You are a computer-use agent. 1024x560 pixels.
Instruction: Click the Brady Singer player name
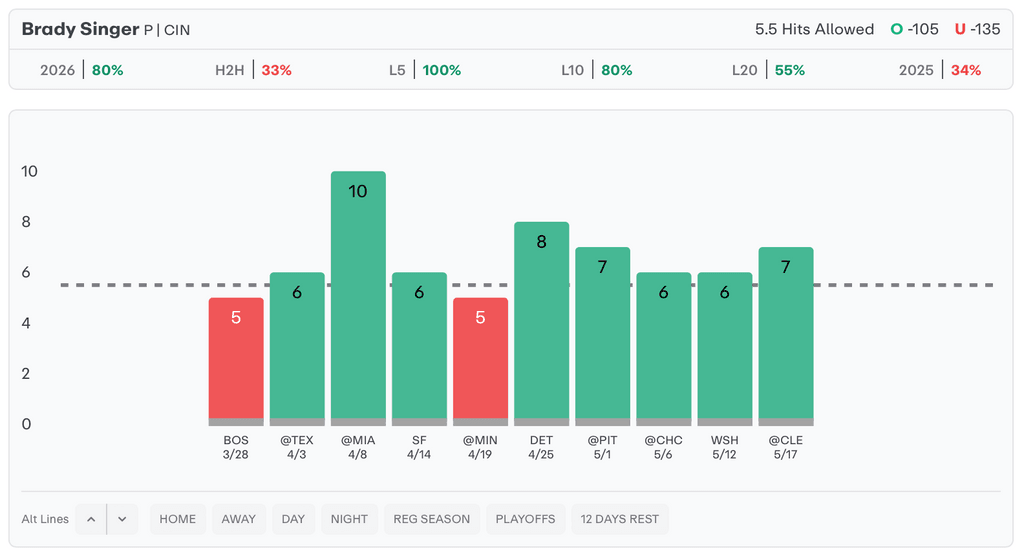click(x=80, y=29)
